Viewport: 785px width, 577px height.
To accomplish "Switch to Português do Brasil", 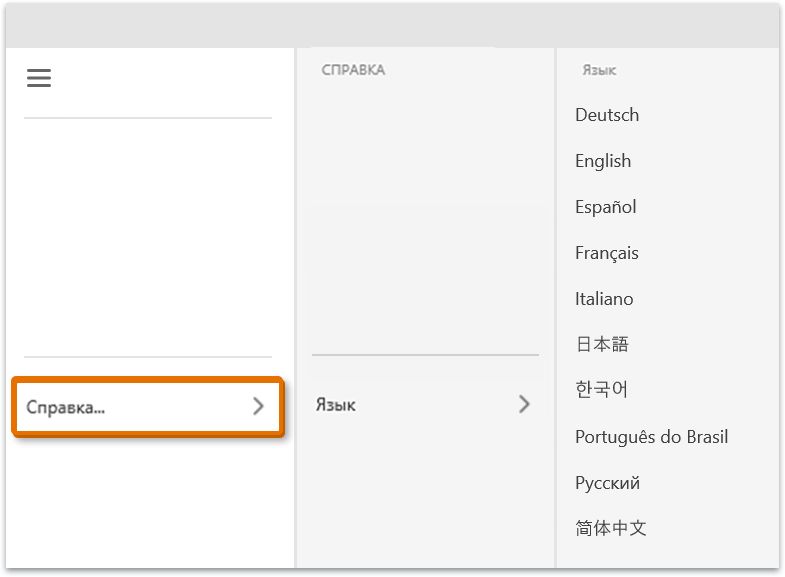I will (652, 437).
